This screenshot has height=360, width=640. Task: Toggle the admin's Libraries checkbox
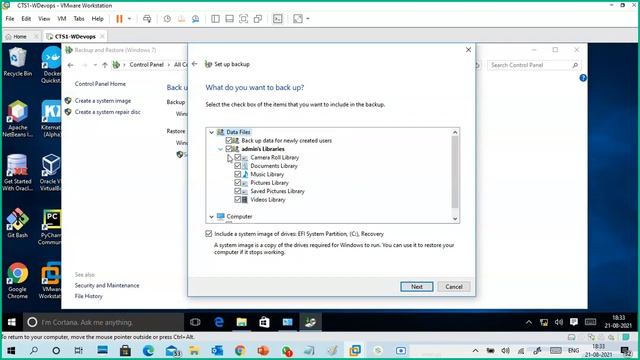point(229,149)
